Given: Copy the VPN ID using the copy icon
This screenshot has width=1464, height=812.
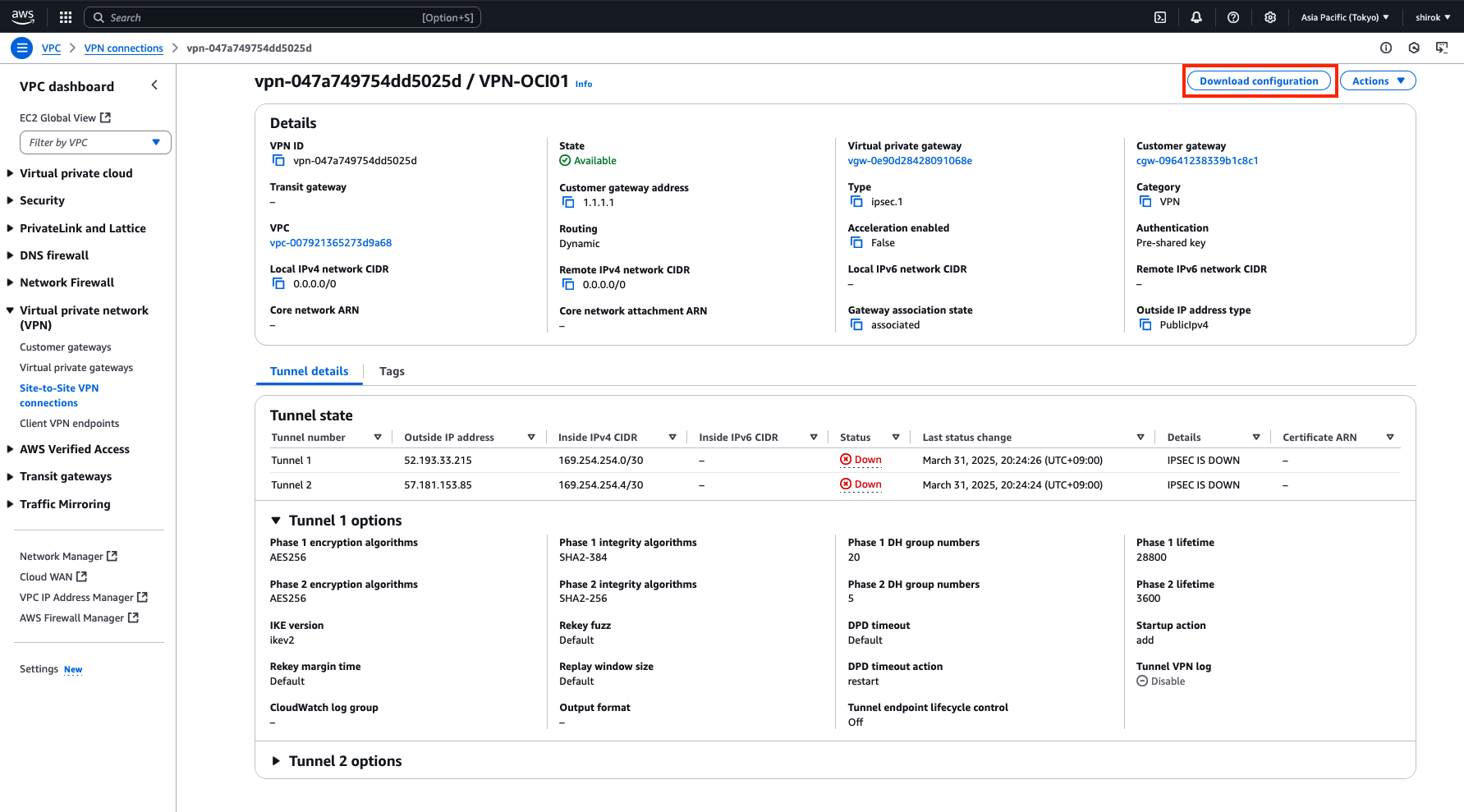Looking at the screenshot, I should pos(278,160).
